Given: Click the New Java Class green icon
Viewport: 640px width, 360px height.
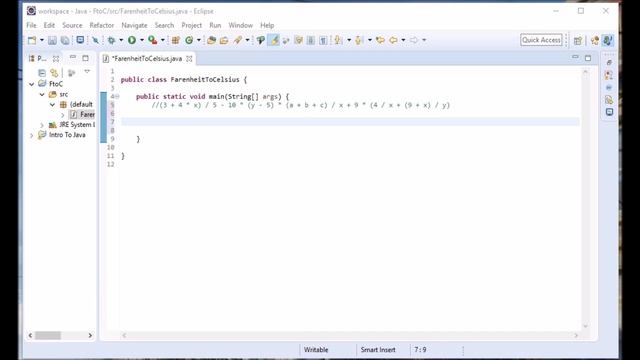Looking at the screenshot, I should 189,40.
